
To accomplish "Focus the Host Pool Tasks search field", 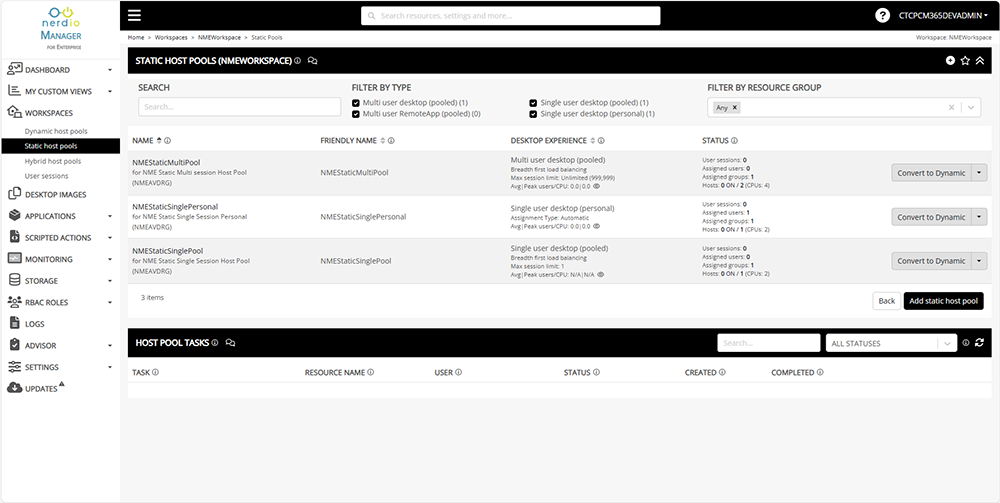I will click(x=768, y=343).
